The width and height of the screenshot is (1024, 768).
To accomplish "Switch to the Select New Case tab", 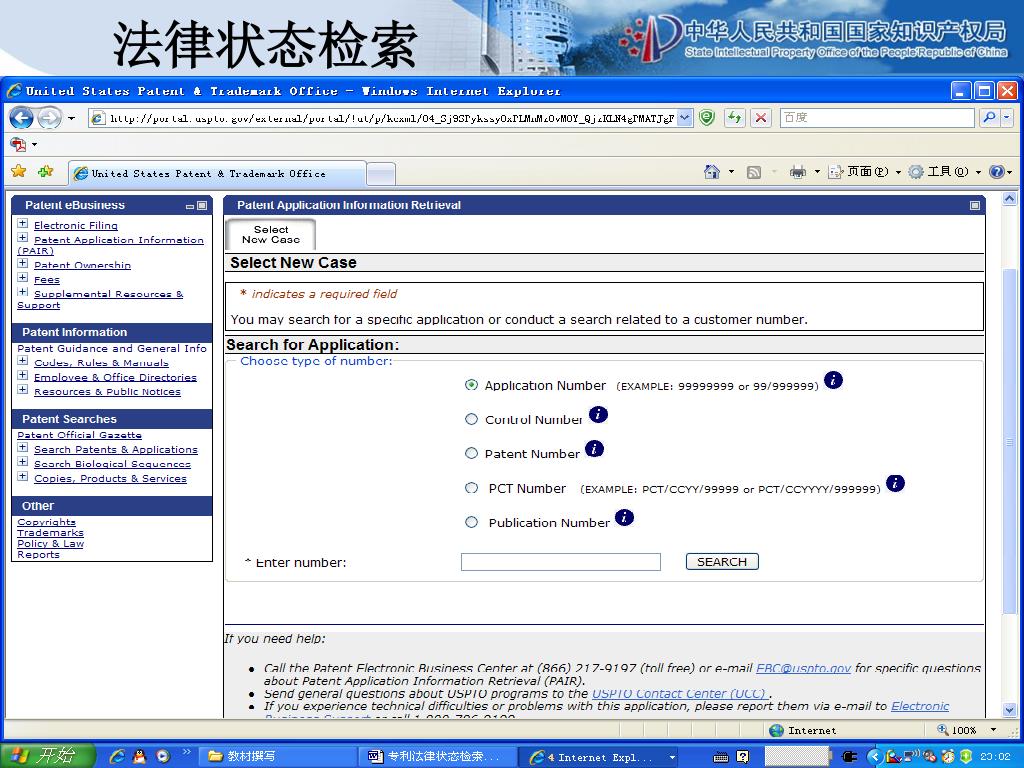I will 271,234.
